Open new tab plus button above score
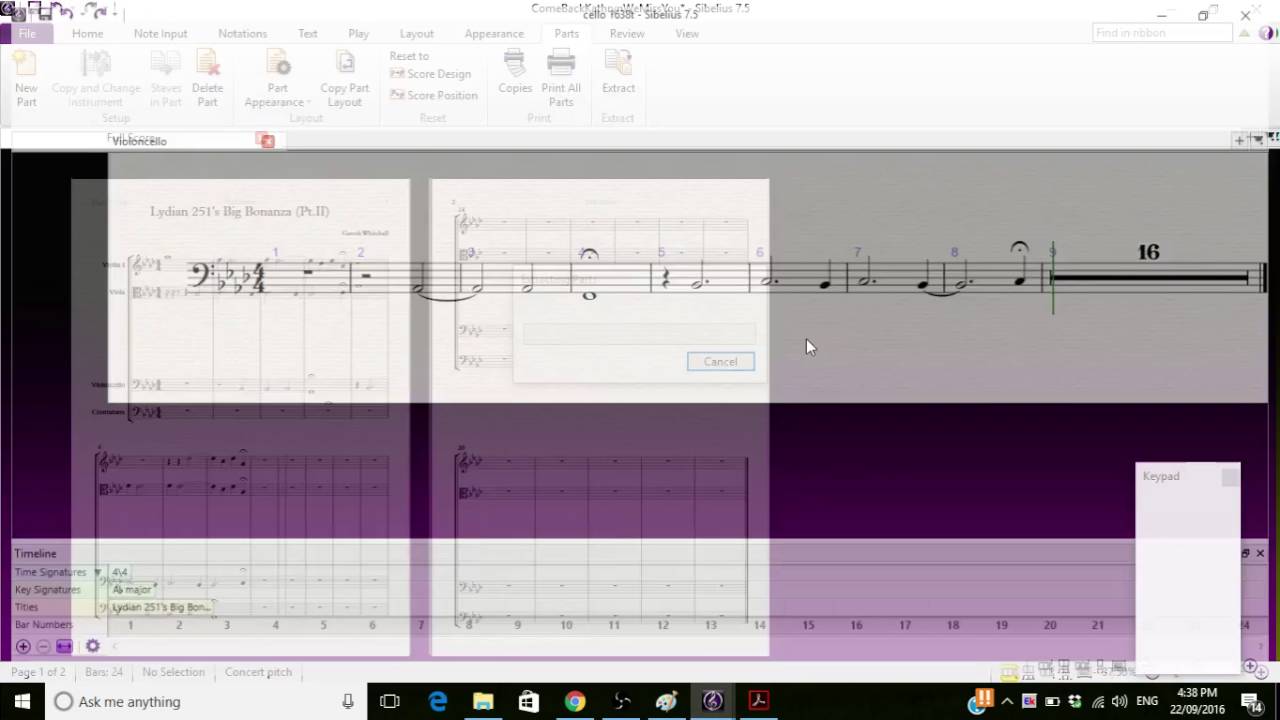The height and width of the screenshot is (720, 1280). tap(1239, 140)
